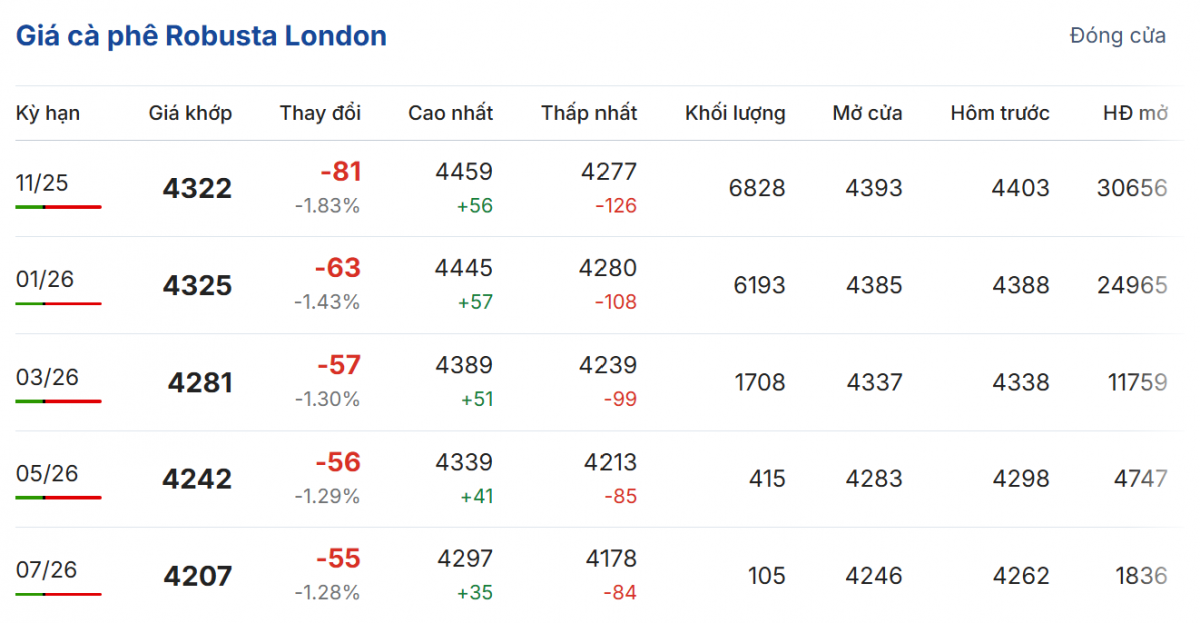The height and width of the screenshot is (623, 1200).
Task: Click the -81 change value
Action: point(340,172)
